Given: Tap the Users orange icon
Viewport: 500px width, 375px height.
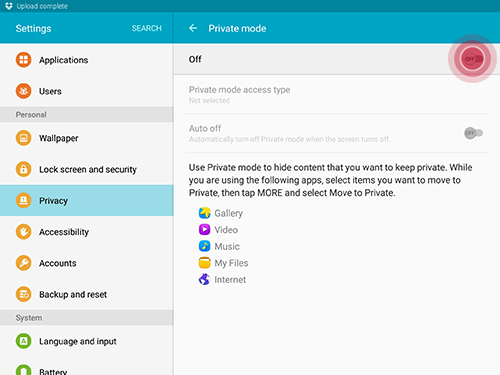Looking at the screenshot, I should click(x=23, y=91).
